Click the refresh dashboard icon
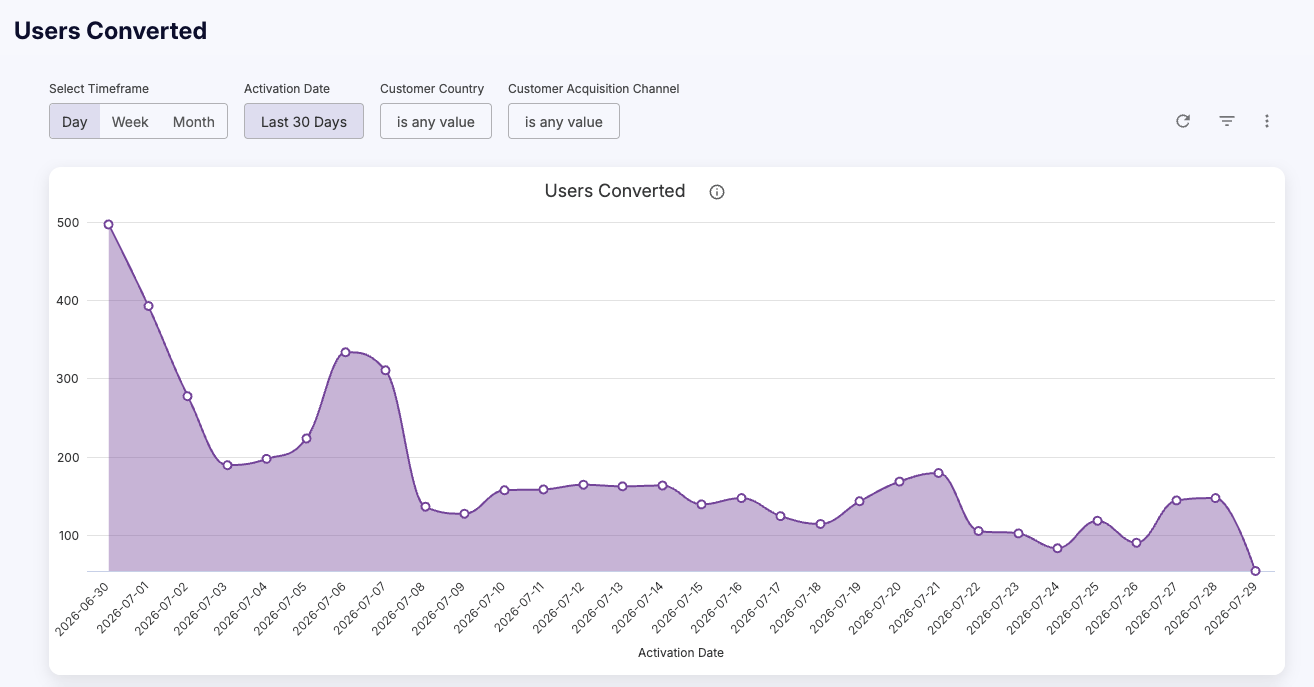 coord(1183,121)
